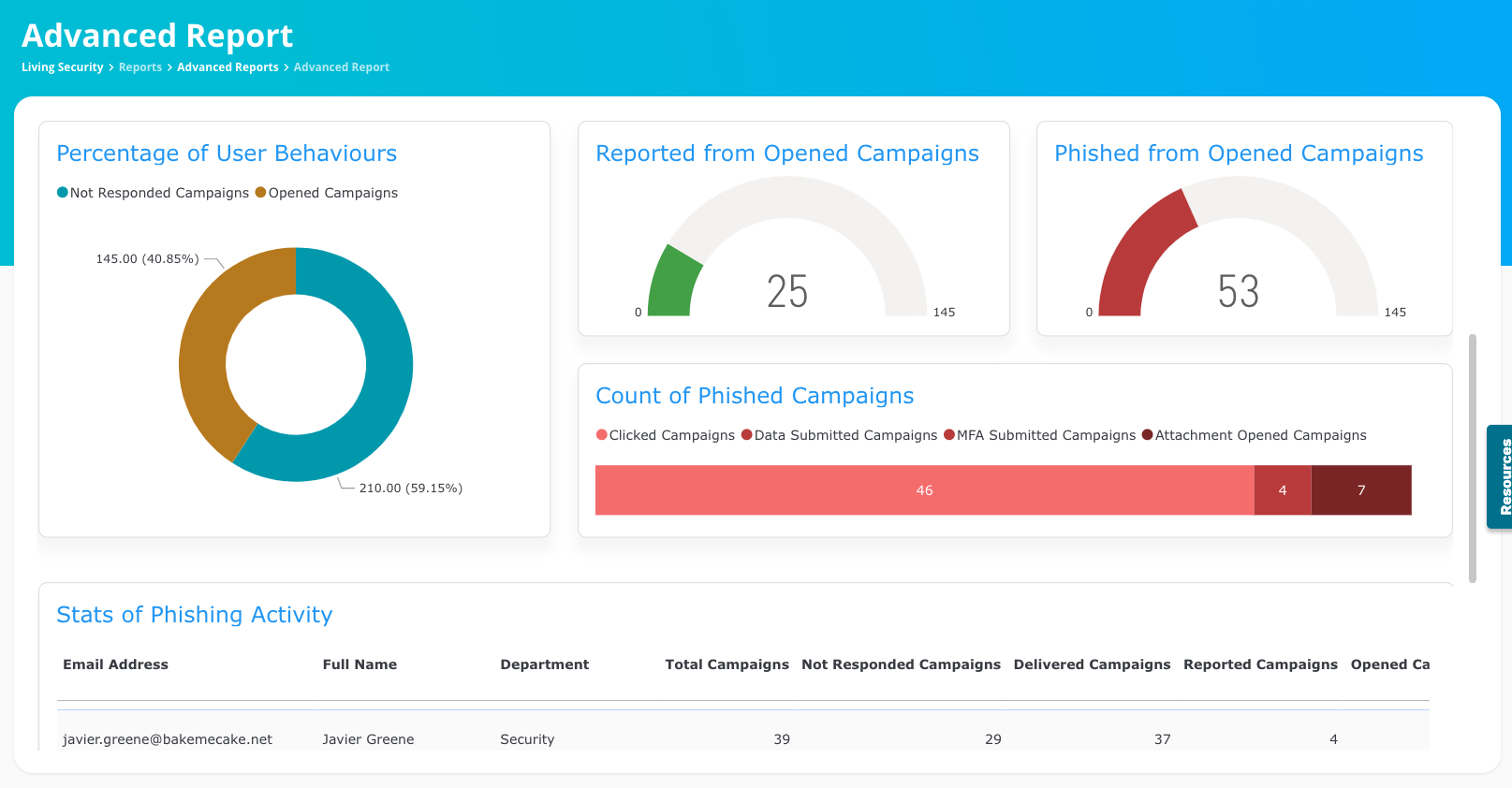This screenshot has height=788, width=1512.
Task: Open the Resources side tab
Action: (1501, 477)
